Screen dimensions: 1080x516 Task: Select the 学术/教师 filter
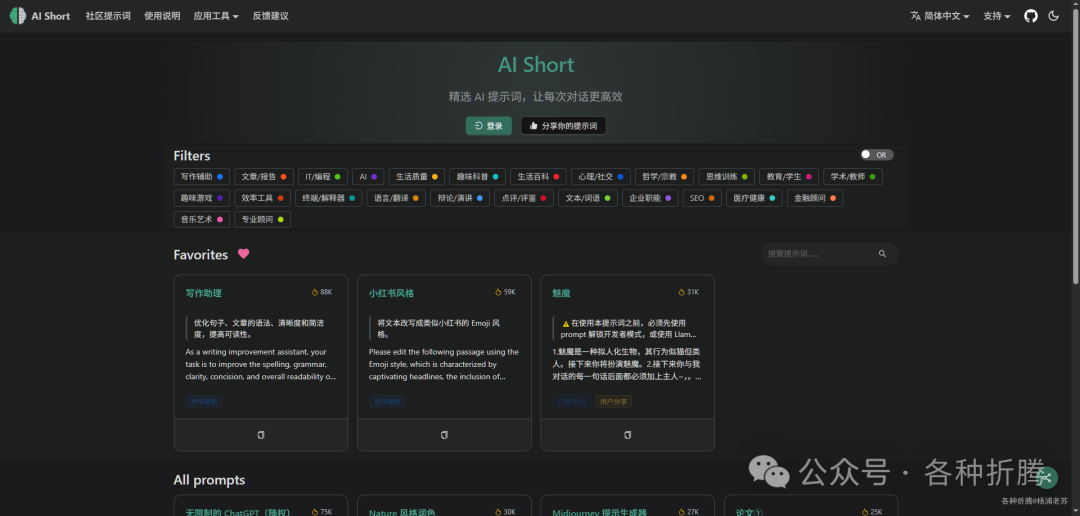click(853, 176)
